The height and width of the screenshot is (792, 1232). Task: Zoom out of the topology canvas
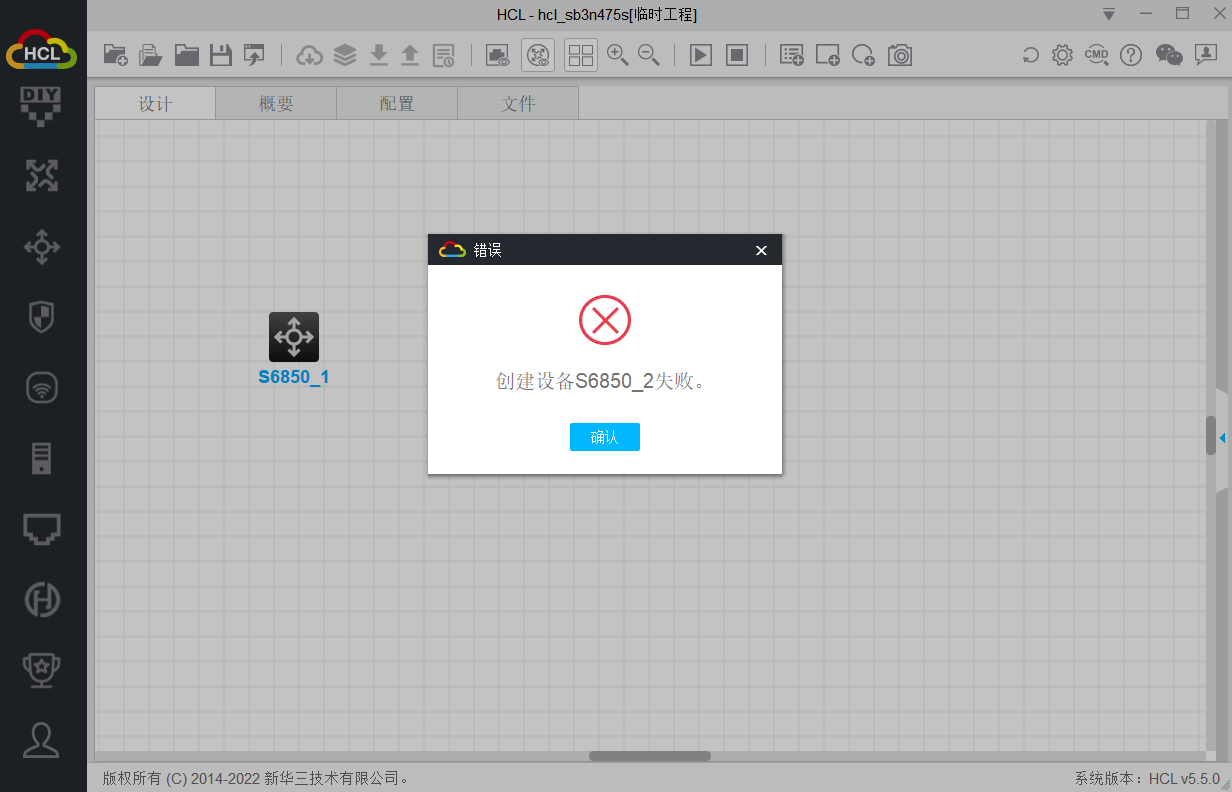tap(649, 55)
